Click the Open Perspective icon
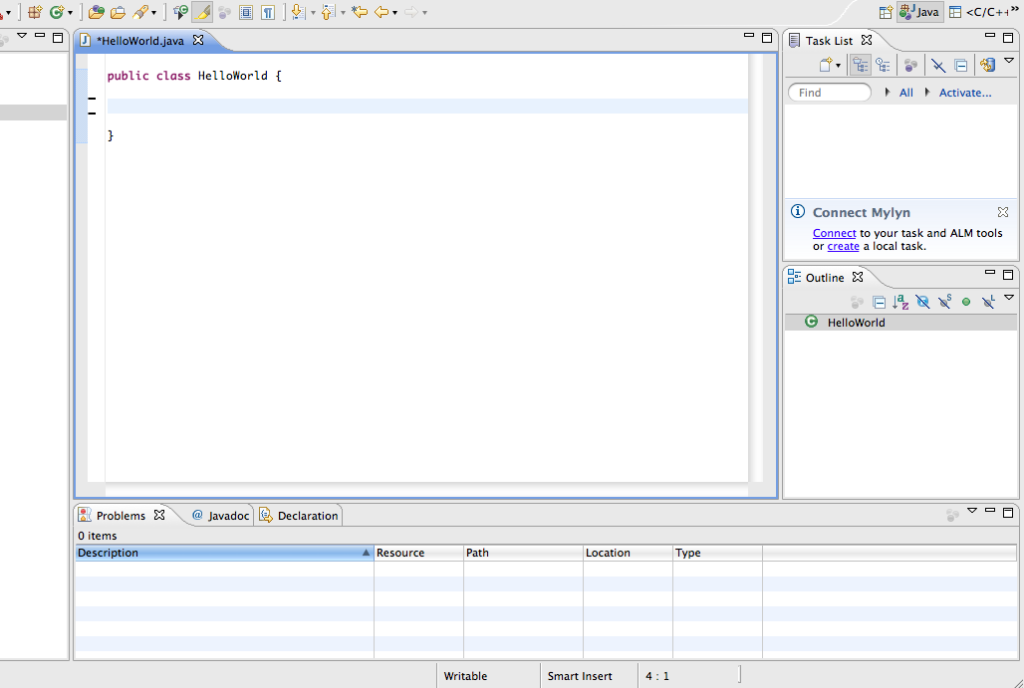Screen dimensions: 1024x688 pos(886,12)
